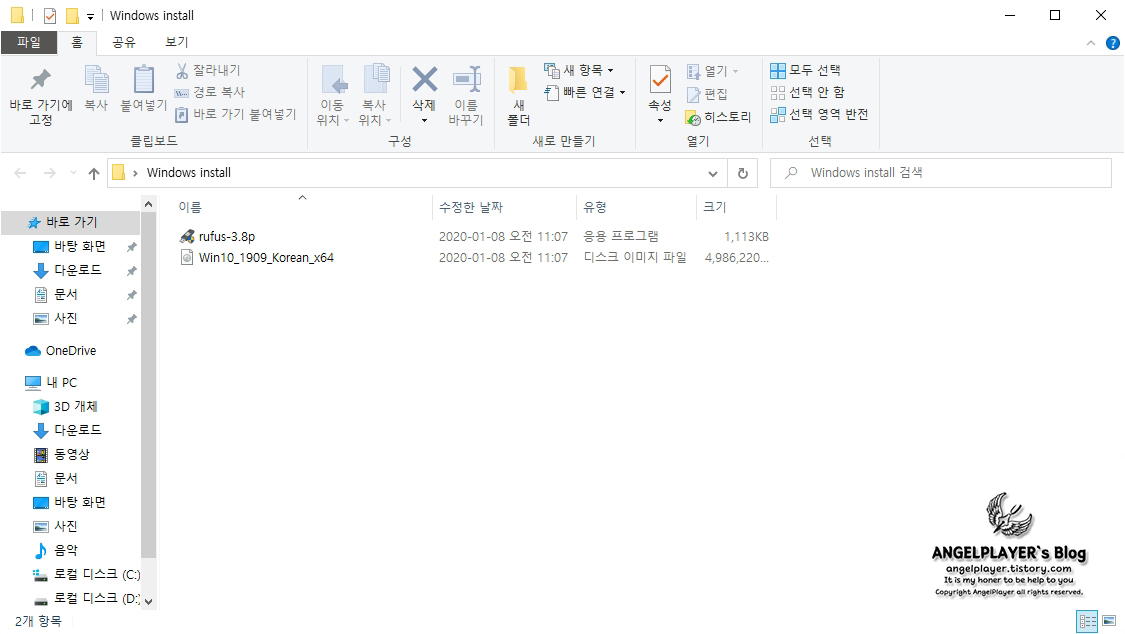
Task: Select Cut (잘라내기) scissors command
Action: (207, 70)
